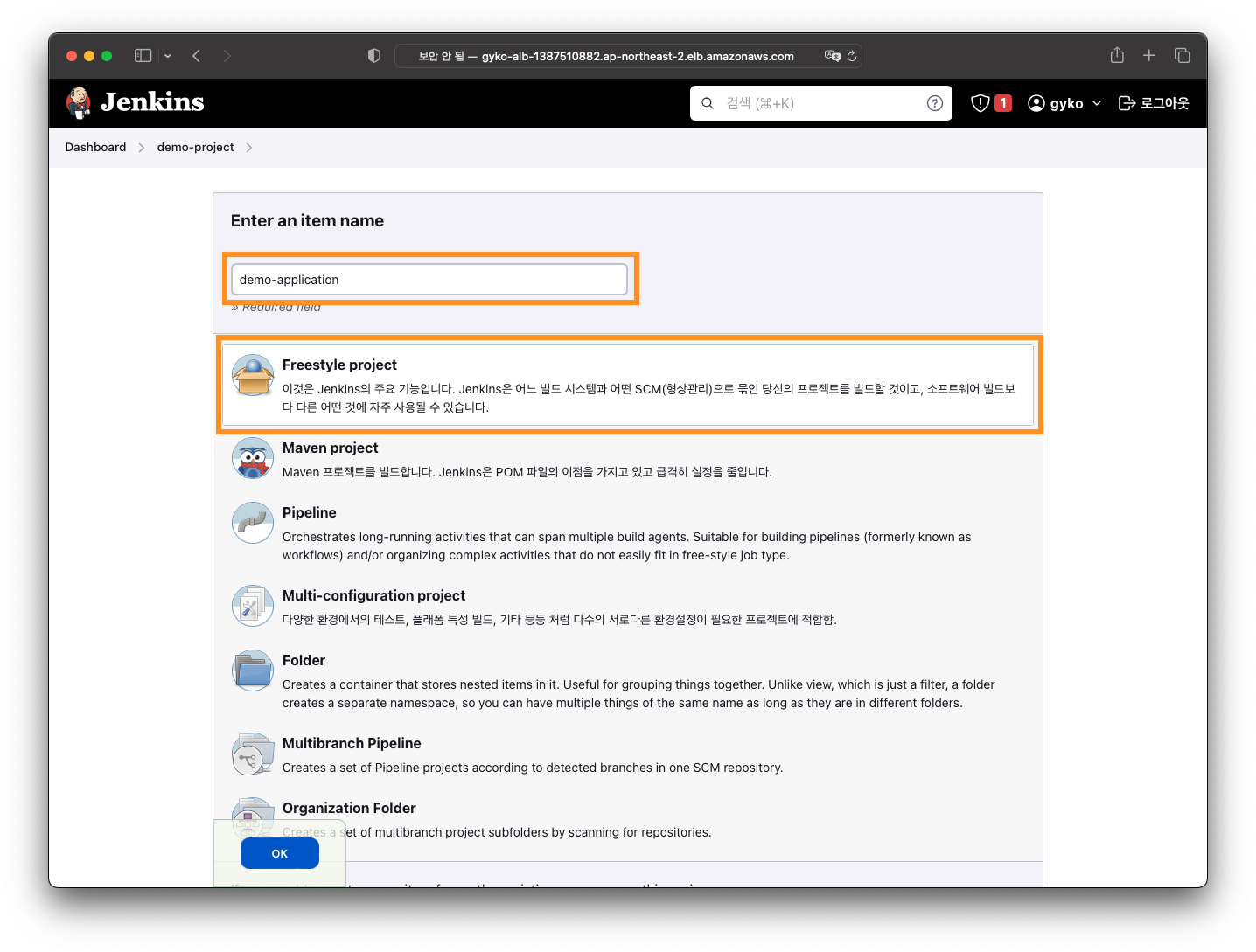Choose the Organization Folder title
Image resolution: width=1256 pixels, height=952 pixels.
(x=349, y=808)
